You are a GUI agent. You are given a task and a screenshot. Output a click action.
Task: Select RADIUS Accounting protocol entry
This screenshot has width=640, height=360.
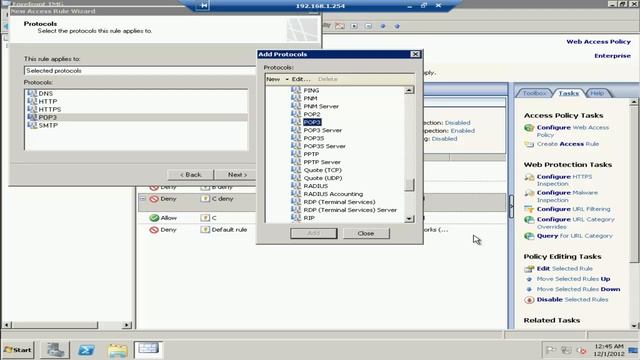(x=333, y=194)
